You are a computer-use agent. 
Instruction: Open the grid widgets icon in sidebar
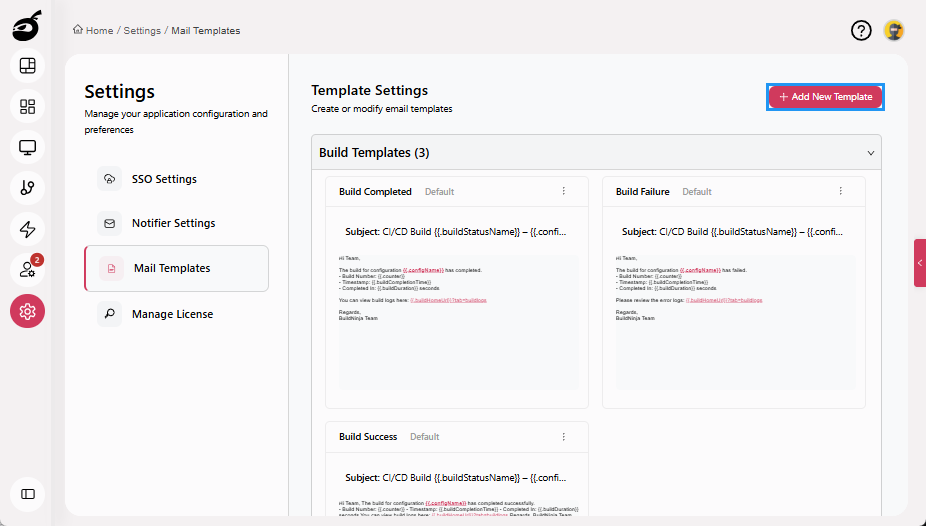click(x=27, y=106)
